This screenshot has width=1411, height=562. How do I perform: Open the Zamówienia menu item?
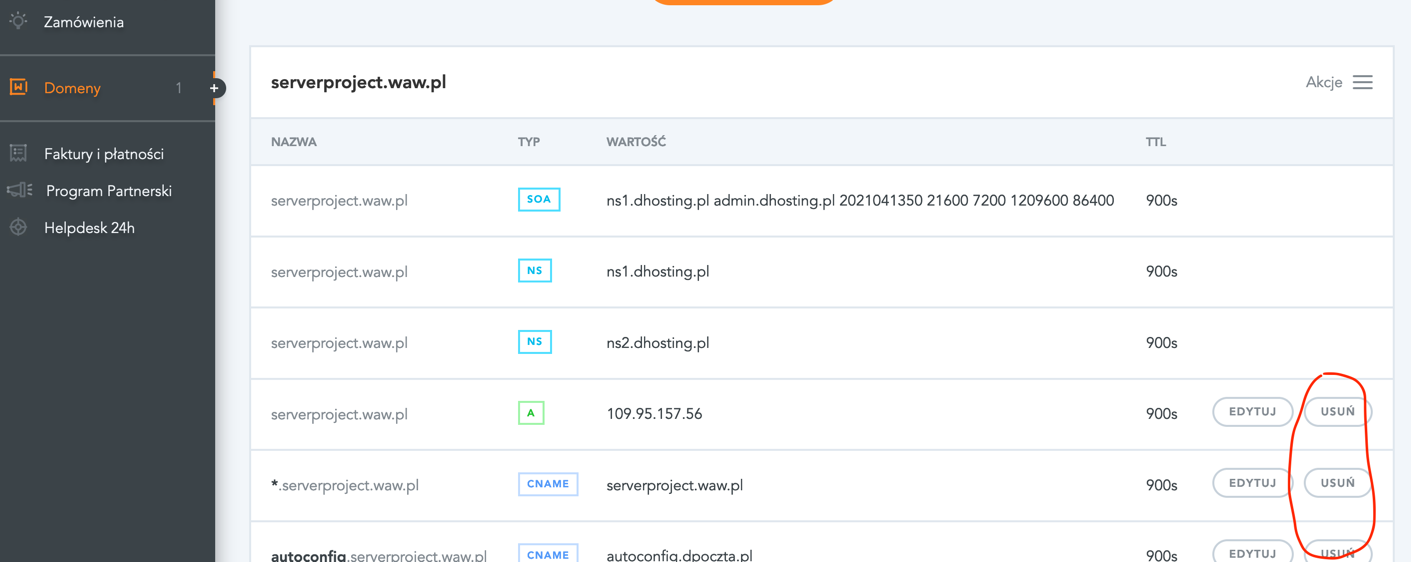pyautogui.click(x=84, y=22)
